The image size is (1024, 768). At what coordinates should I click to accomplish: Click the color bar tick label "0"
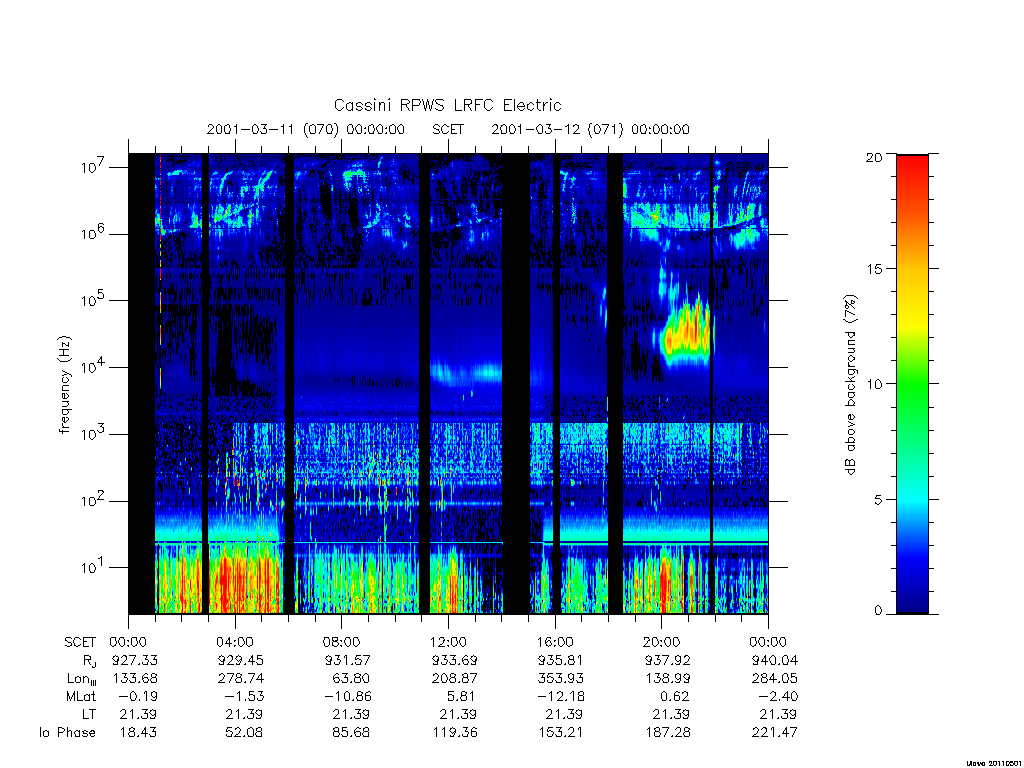click(x=877, y=611)
